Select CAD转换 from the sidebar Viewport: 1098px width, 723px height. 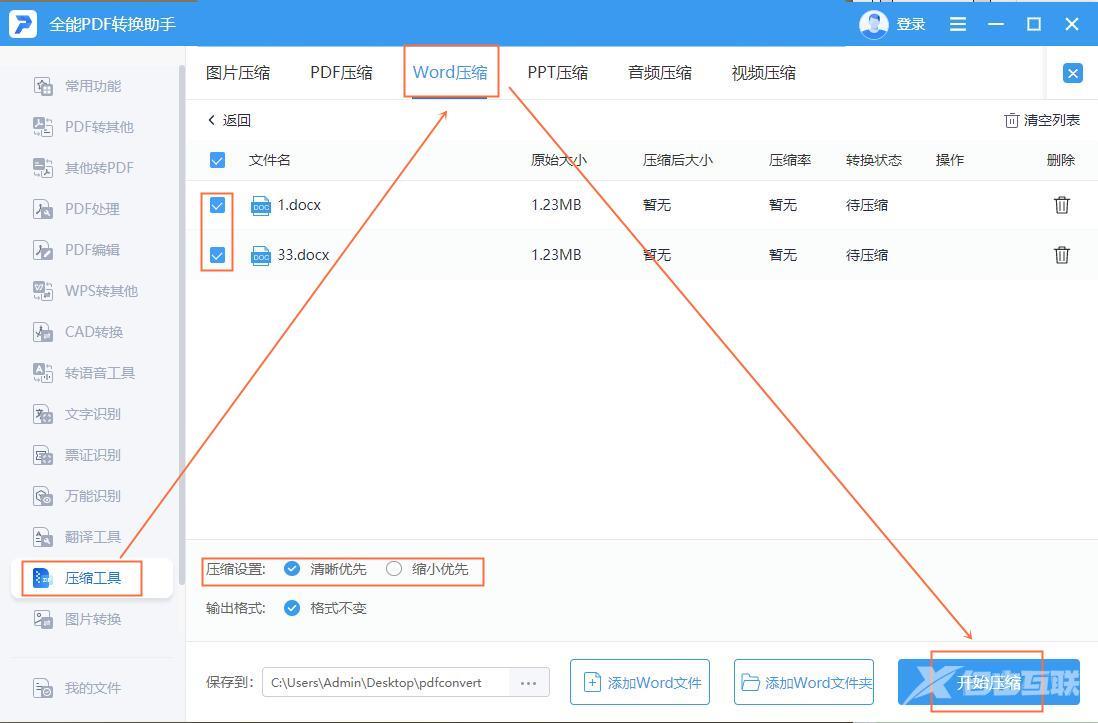point(92,332)
